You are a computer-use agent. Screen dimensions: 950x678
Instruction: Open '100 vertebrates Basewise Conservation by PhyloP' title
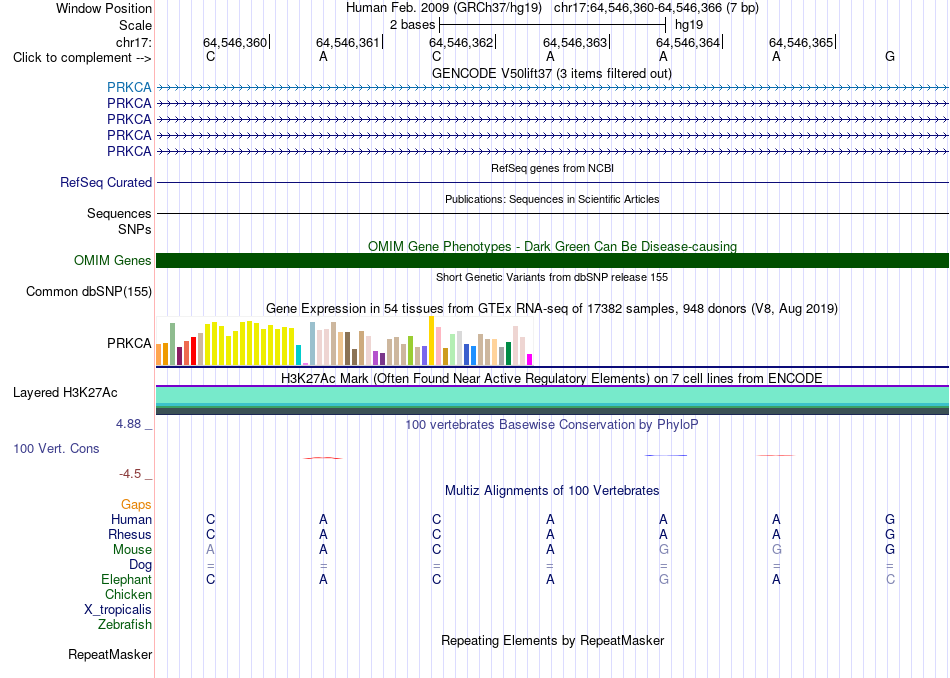[x=552, y=425]
